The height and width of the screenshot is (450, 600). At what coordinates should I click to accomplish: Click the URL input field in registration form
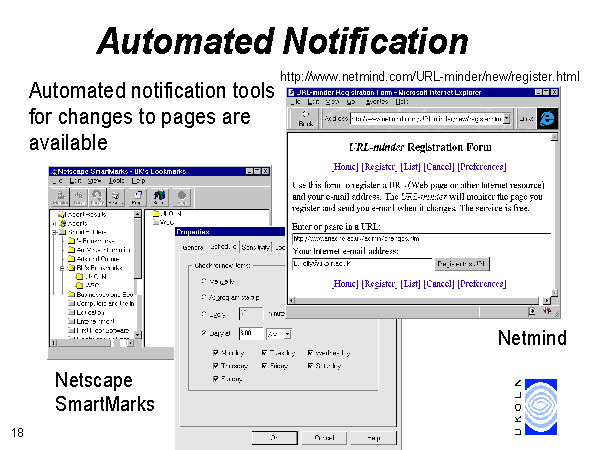(x=421, y=239)
